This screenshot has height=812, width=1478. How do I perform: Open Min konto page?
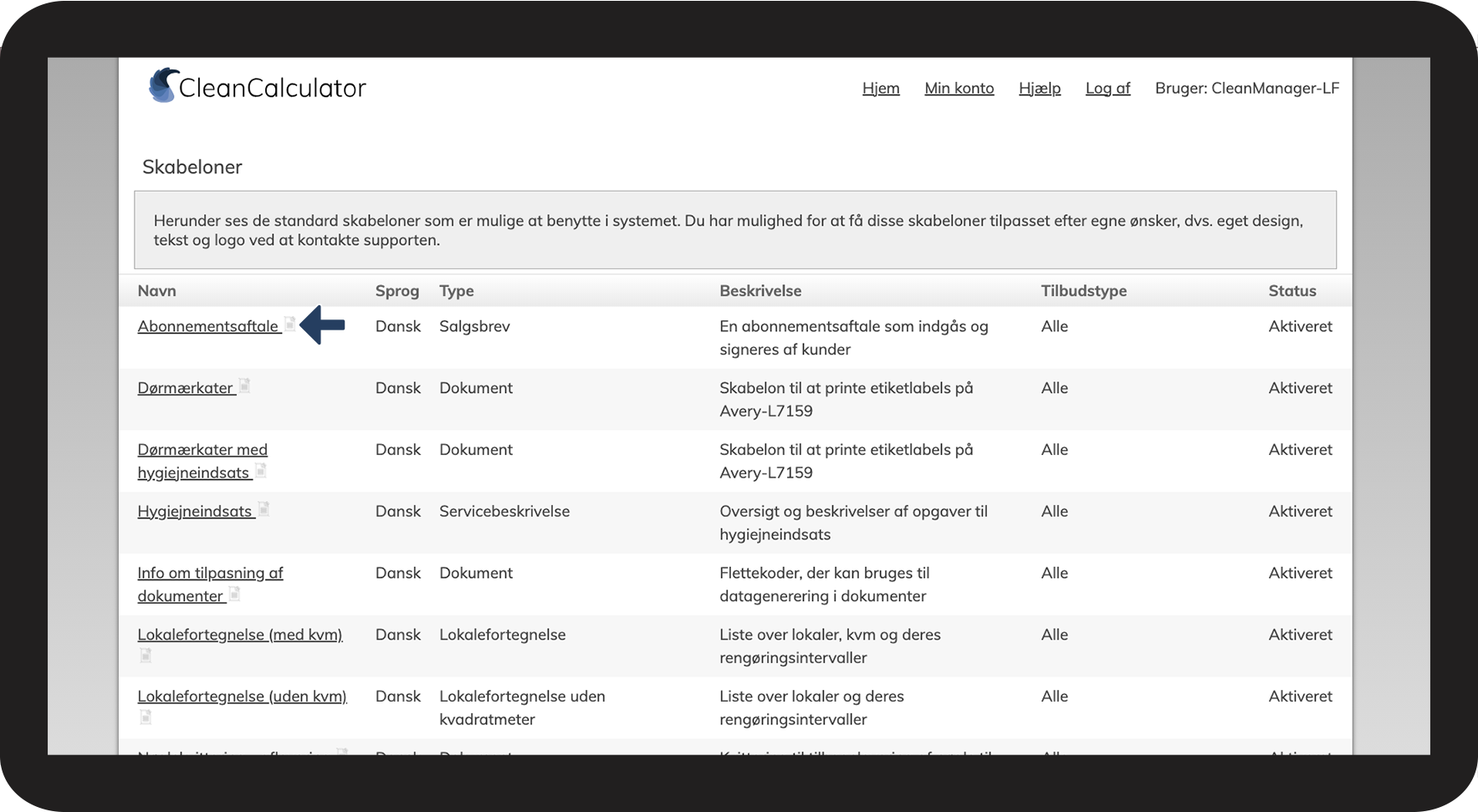tap(959, 88)
